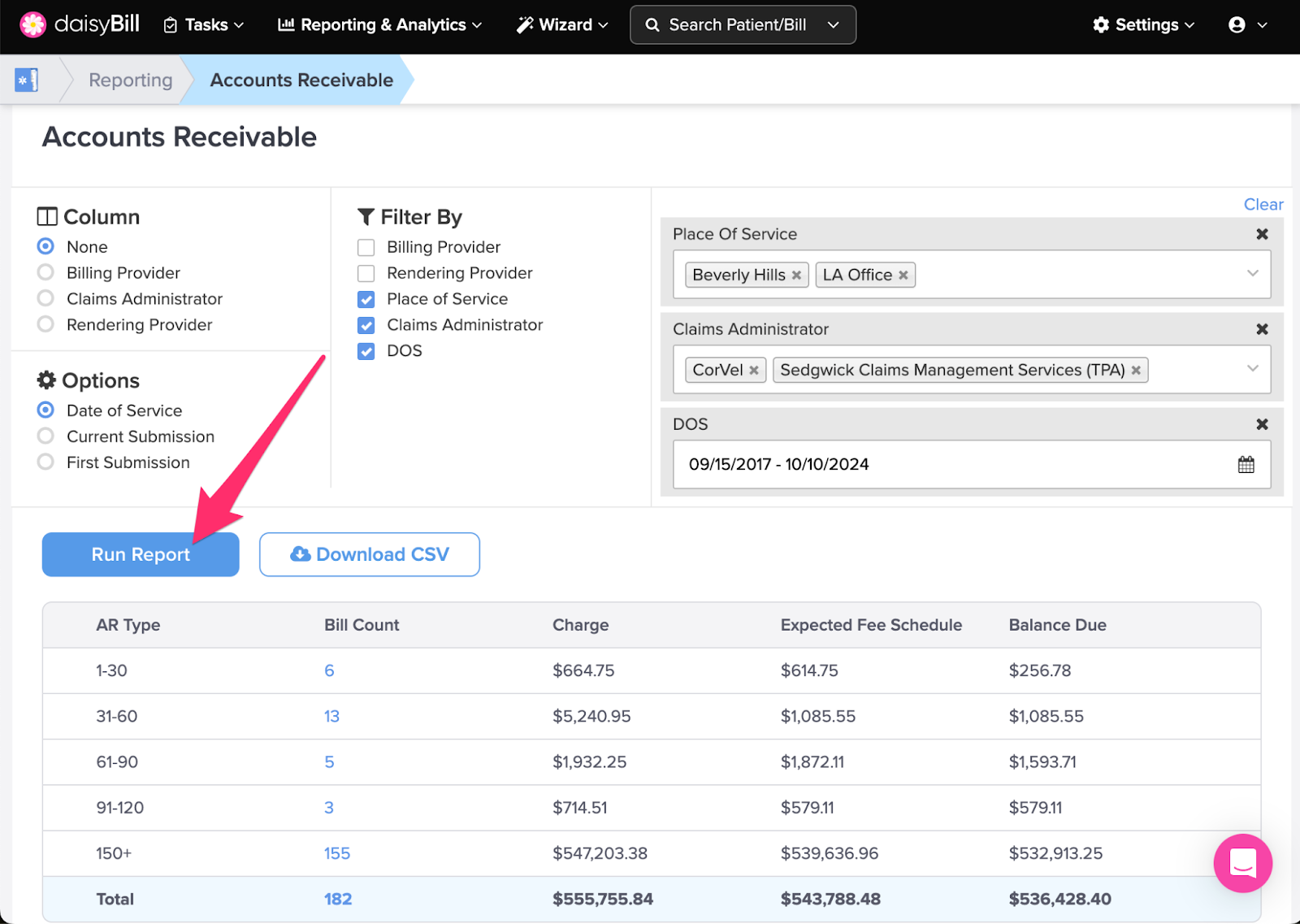Remove the Sedgwick Claims Management Services tag
Image resolution: width=1300 pixels, height=924 pixels.
[x=1136, y=371]
